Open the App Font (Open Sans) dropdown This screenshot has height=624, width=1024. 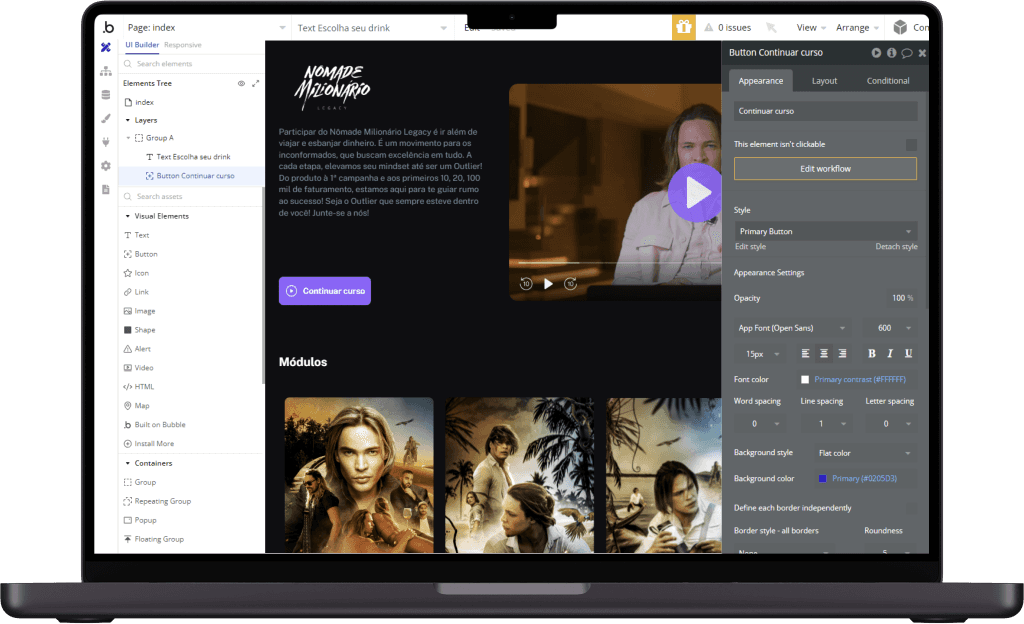pyautogui.click(x=792, y=328)
